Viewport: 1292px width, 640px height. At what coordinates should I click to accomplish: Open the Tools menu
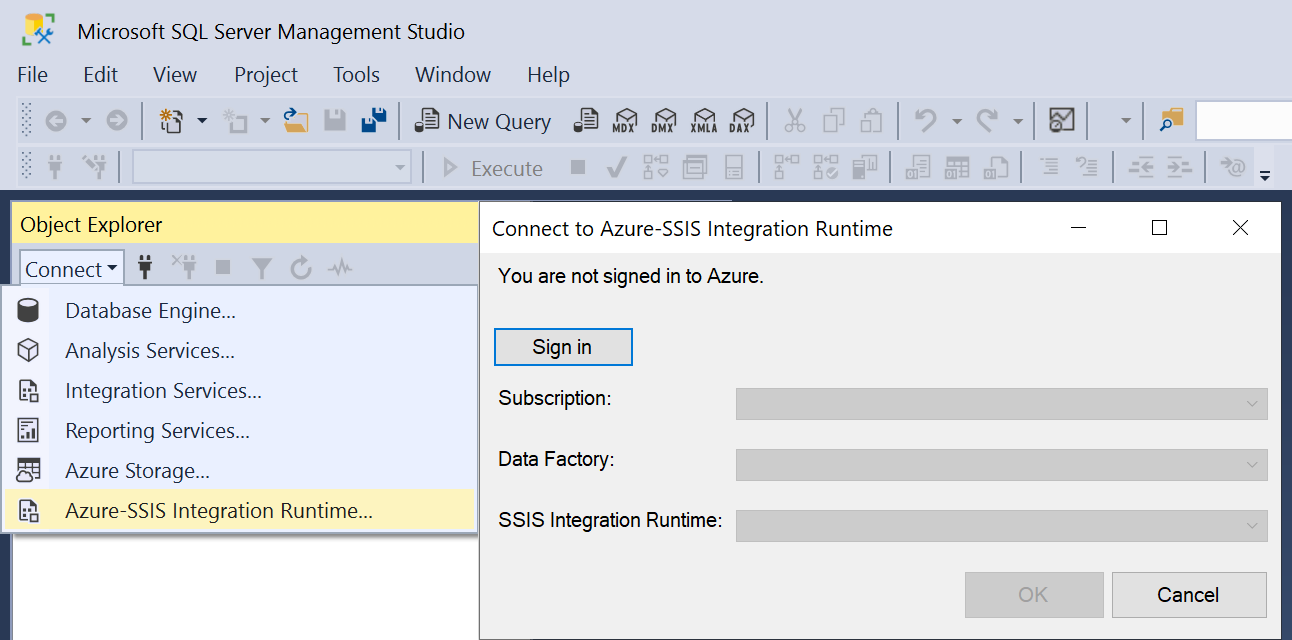coord(356,74)
